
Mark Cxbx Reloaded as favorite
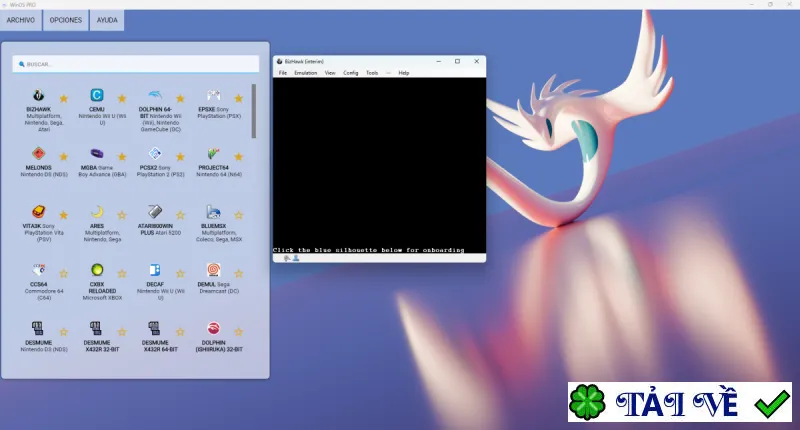click(122, 273)
